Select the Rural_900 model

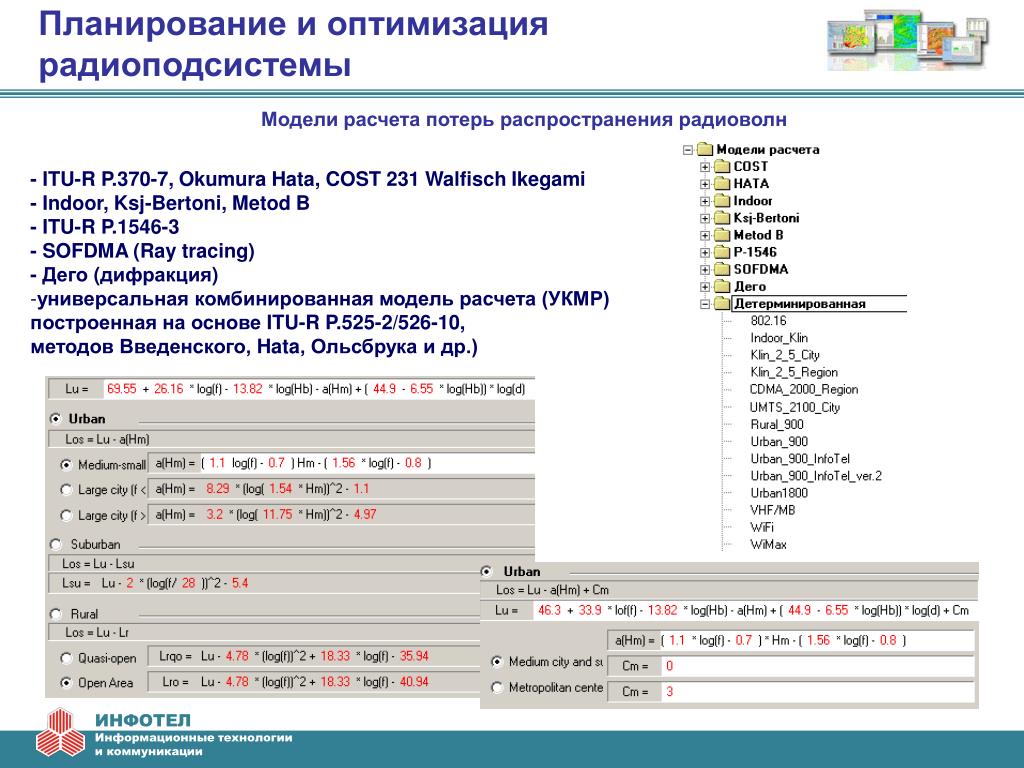tap(777, 424)
